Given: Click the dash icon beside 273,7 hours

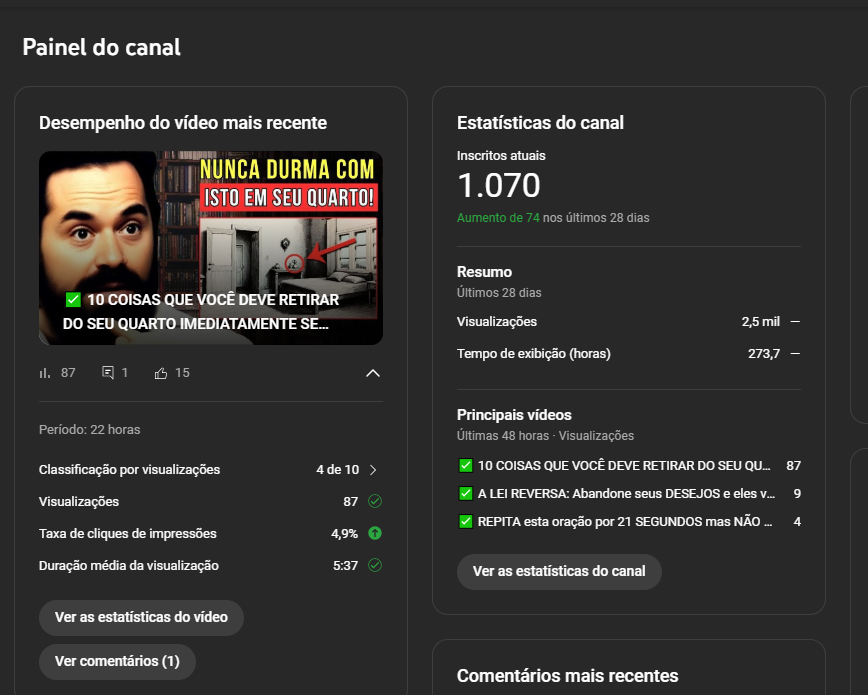Looking at the screenshot, I should point(795,353).
